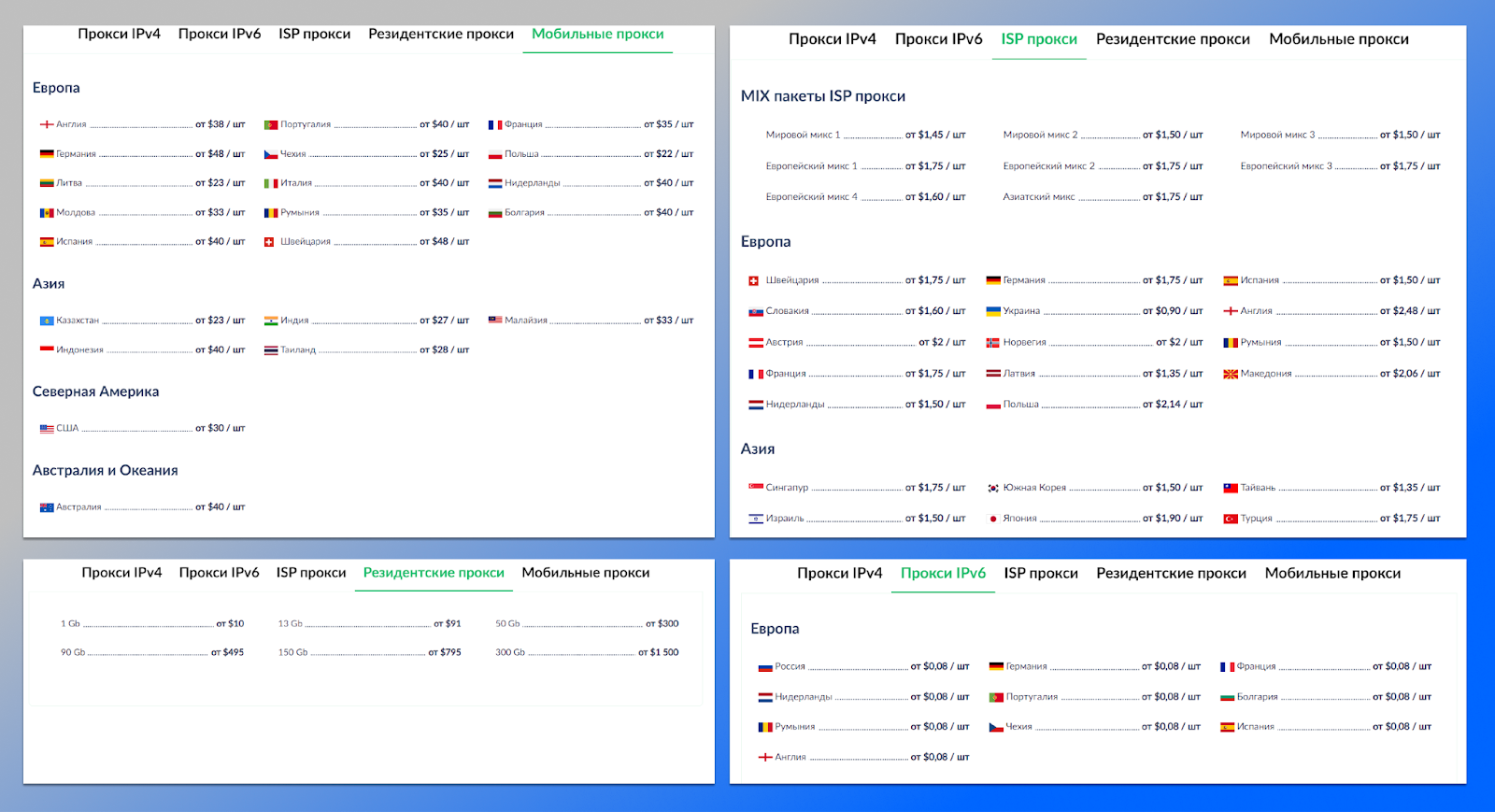Screen dimensions: 1495x812
Task: Click India flag beside Индия от $27
Action: point(271,321)
